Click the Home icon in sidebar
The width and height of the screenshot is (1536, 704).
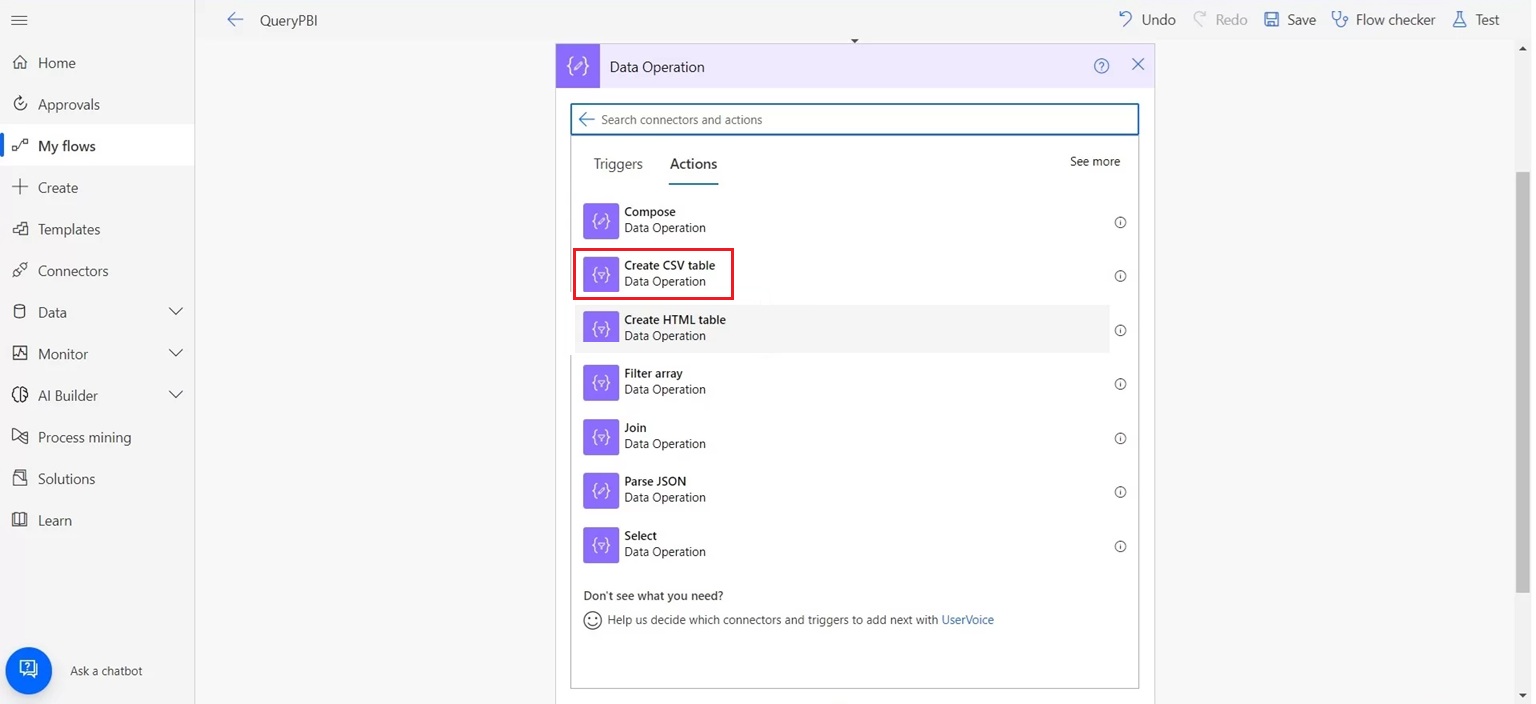[20, 62]
